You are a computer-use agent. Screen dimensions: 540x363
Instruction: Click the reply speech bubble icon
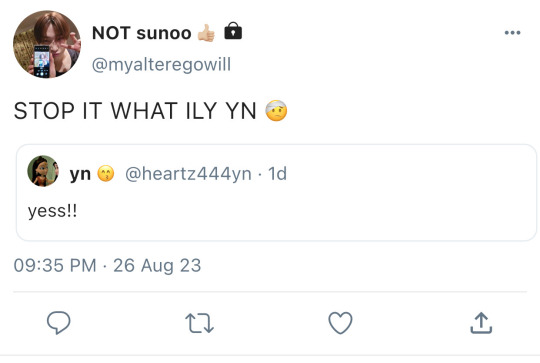pos(59,323)
